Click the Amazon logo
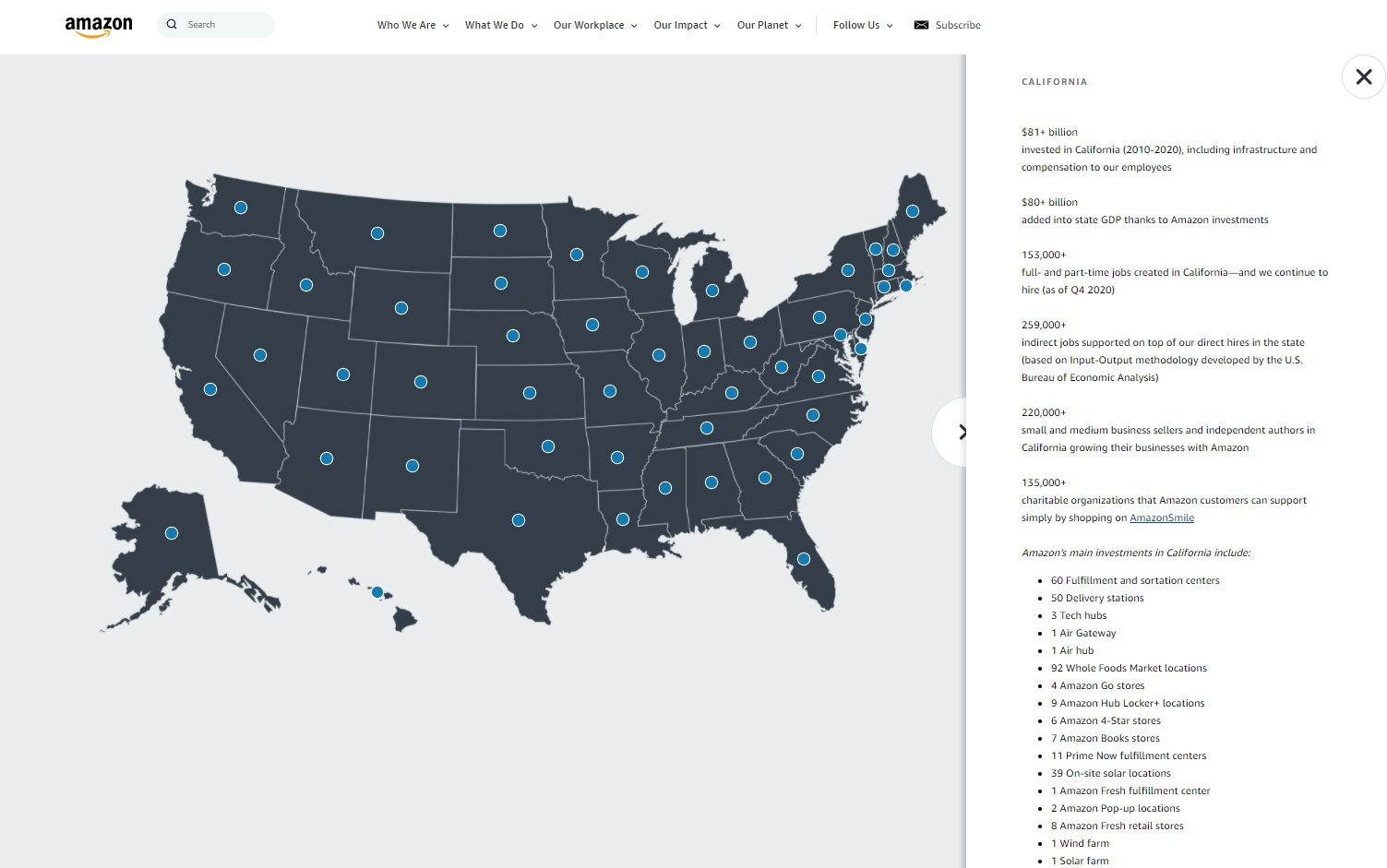Image resolution: width=1387 pixels, height=868 pixels. [x=99, y=27]
